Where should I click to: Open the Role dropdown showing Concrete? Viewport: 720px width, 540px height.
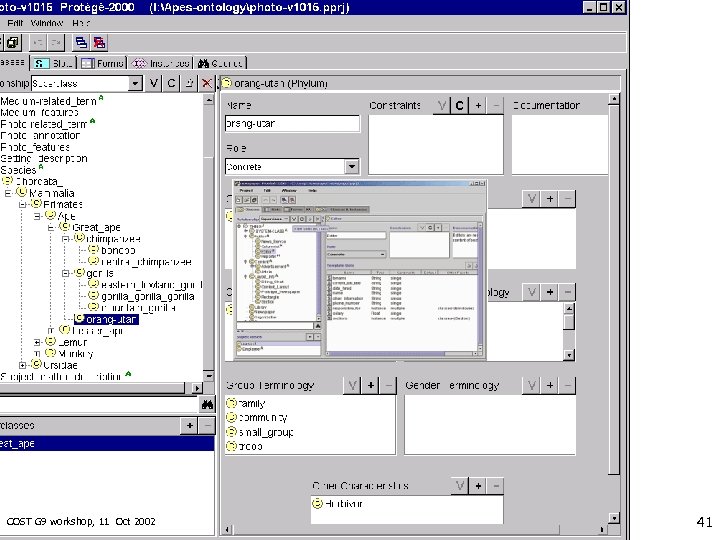[352, 166]
